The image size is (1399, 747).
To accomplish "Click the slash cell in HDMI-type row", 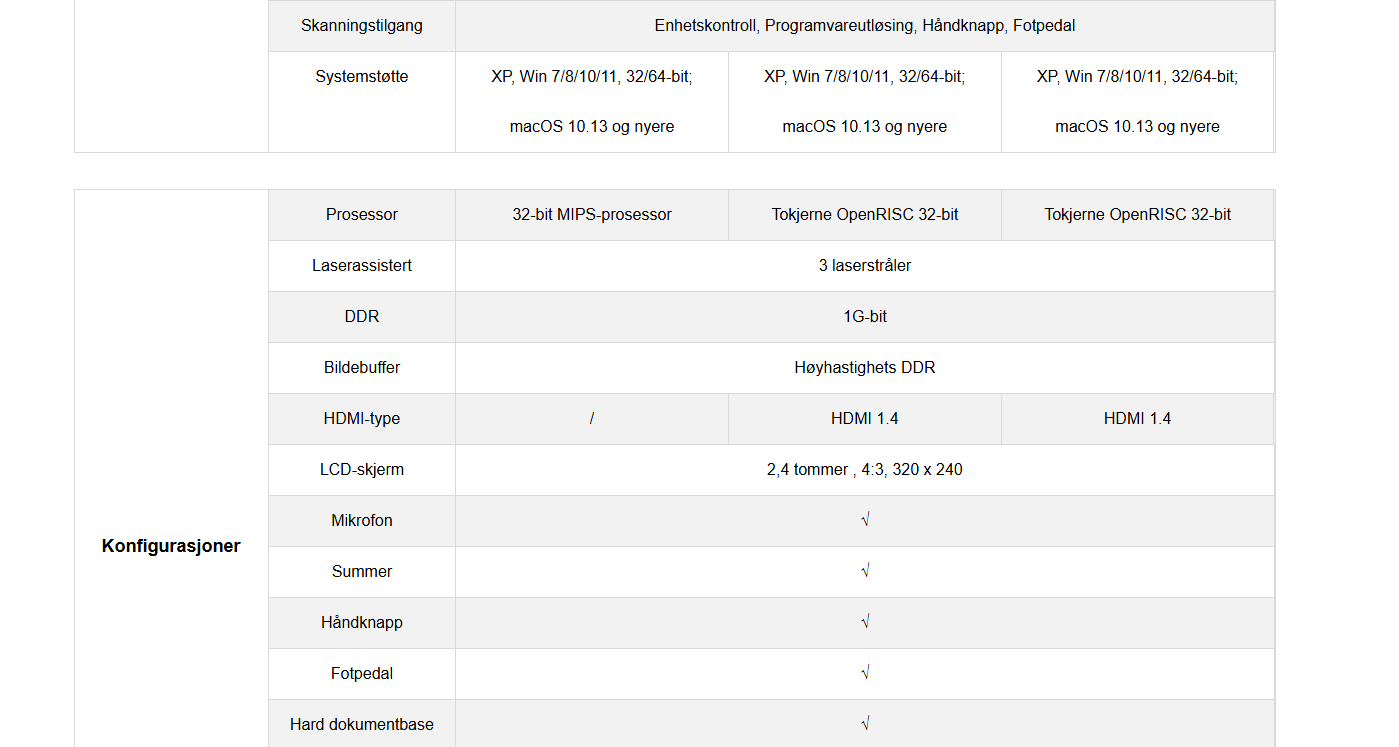I will [592, 418].
